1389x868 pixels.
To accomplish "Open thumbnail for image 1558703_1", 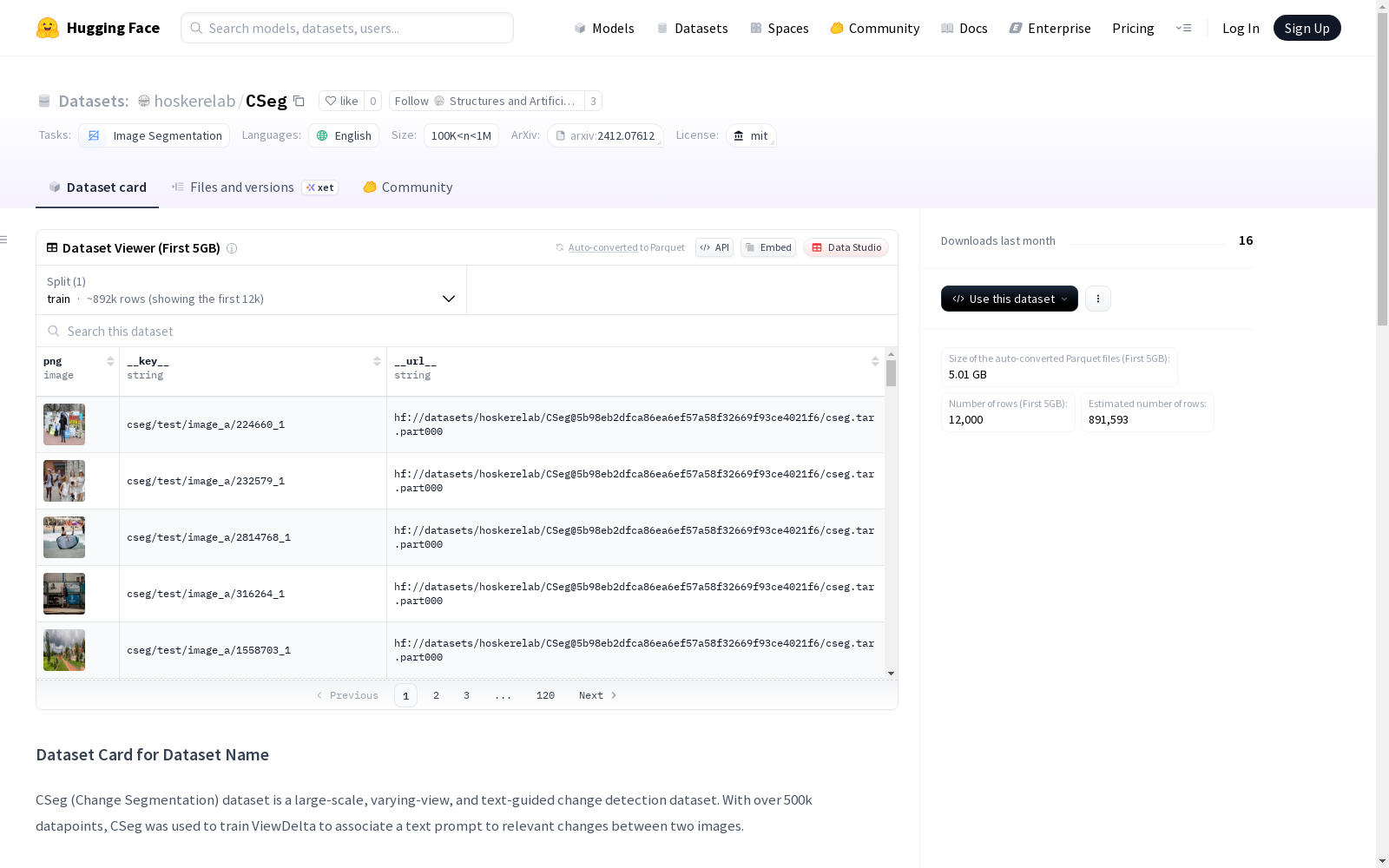I will click(x=64, y=650).
